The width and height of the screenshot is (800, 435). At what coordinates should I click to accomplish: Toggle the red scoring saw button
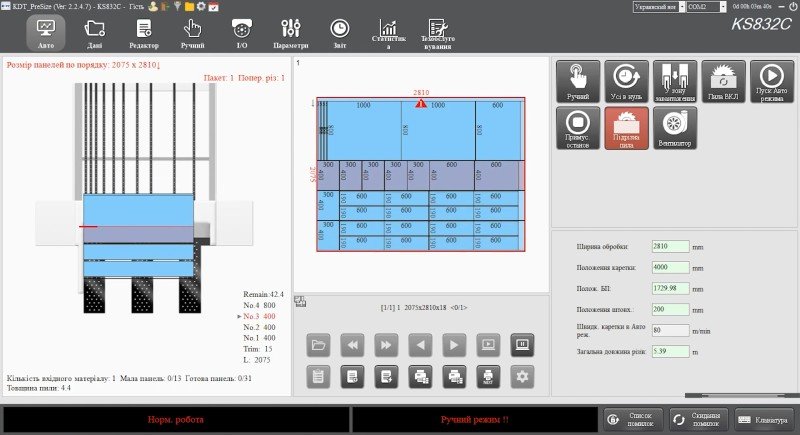point(626,127)
